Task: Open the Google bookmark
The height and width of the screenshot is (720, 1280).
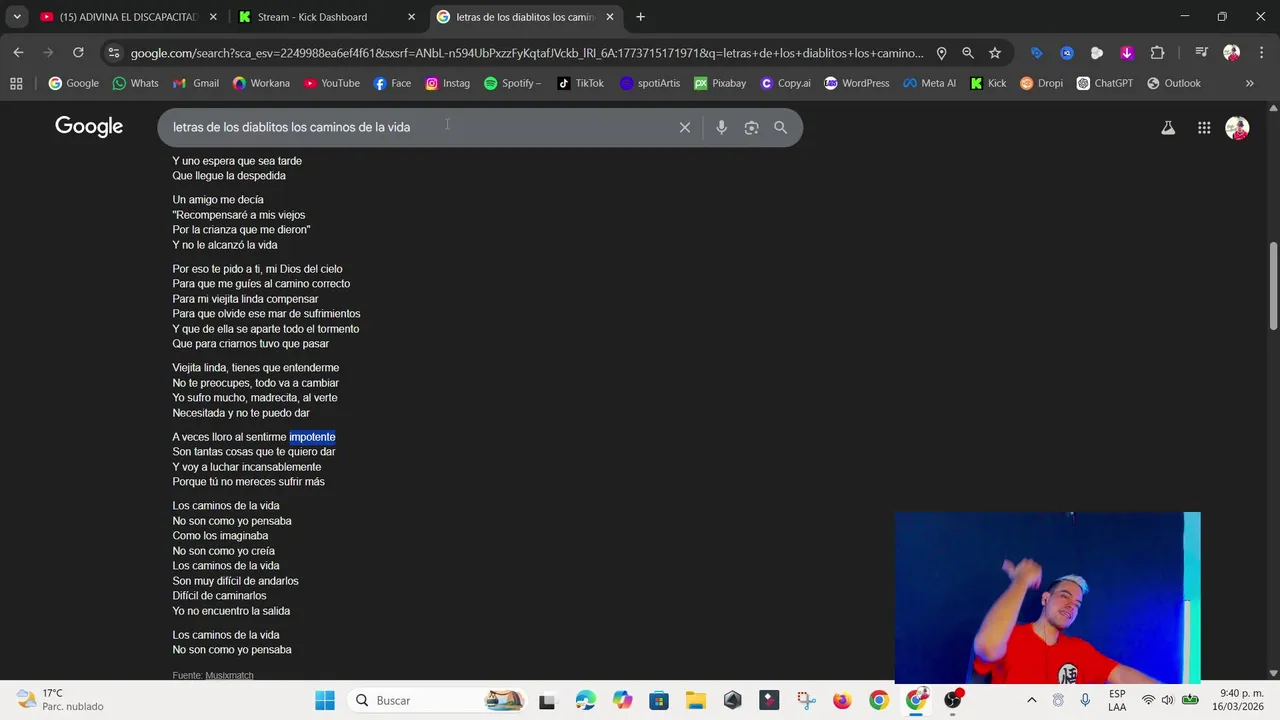Action: [74, 83]
